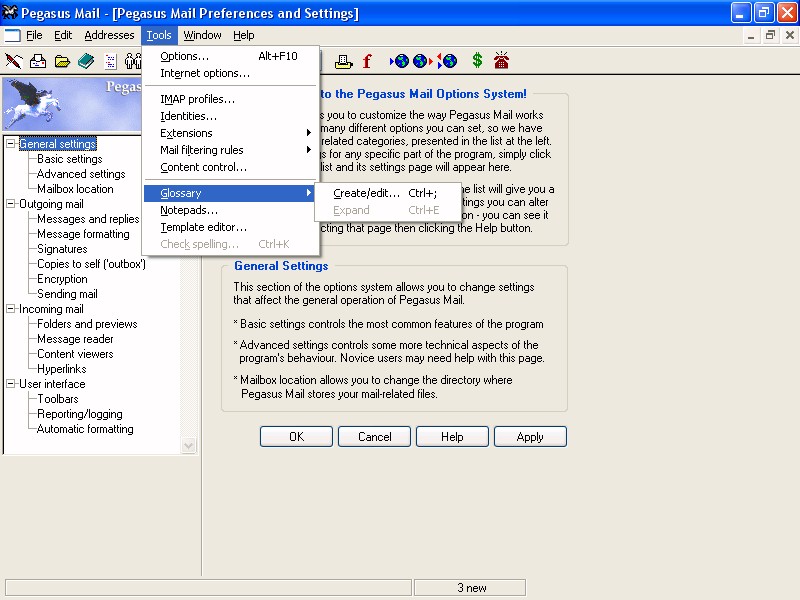Open the Window menu
The width and height of the screenshot is (800, 600).
[x=202, y=35]
